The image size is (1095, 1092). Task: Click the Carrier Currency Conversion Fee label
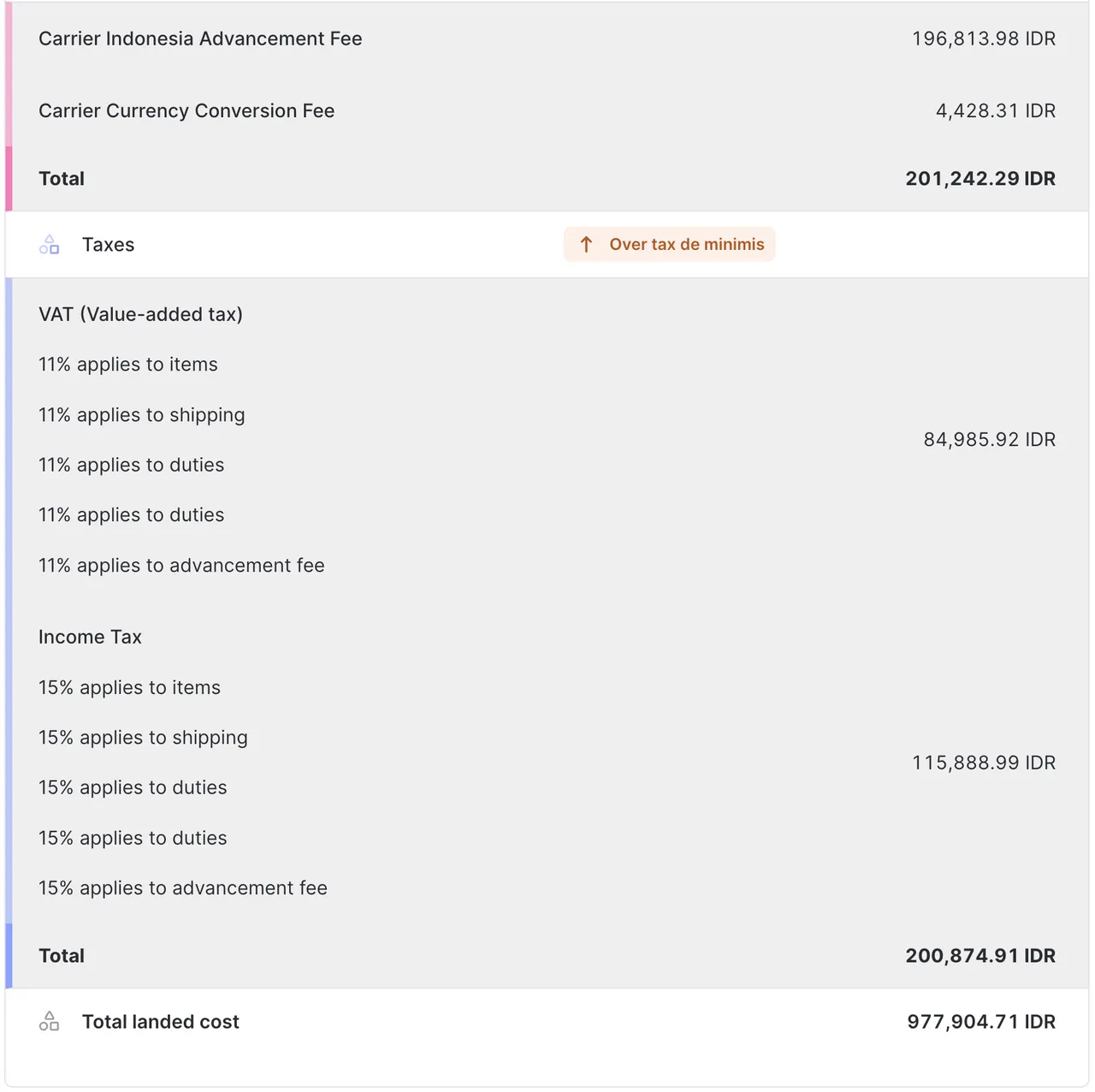pos(186,110)
